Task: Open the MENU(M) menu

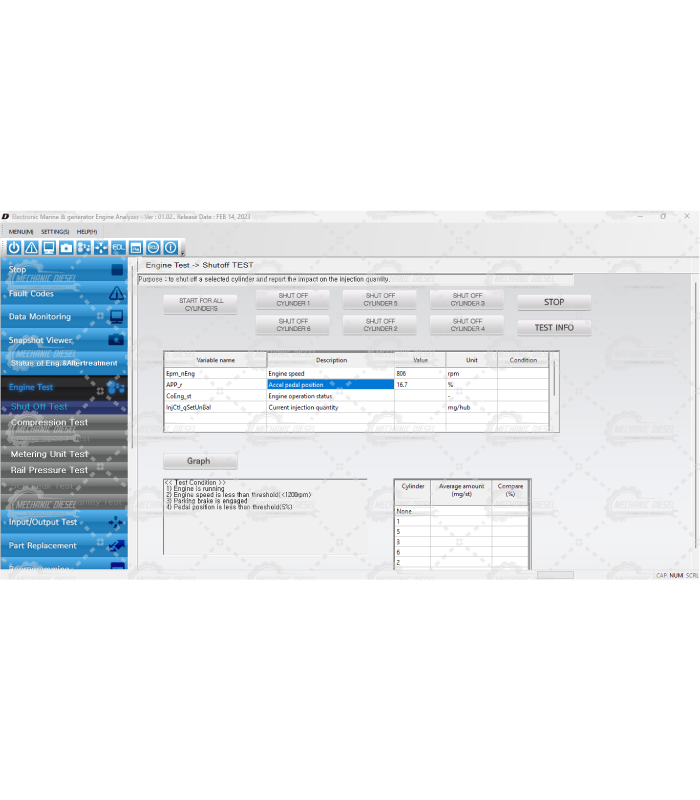Action: click(x=21, y=231)
